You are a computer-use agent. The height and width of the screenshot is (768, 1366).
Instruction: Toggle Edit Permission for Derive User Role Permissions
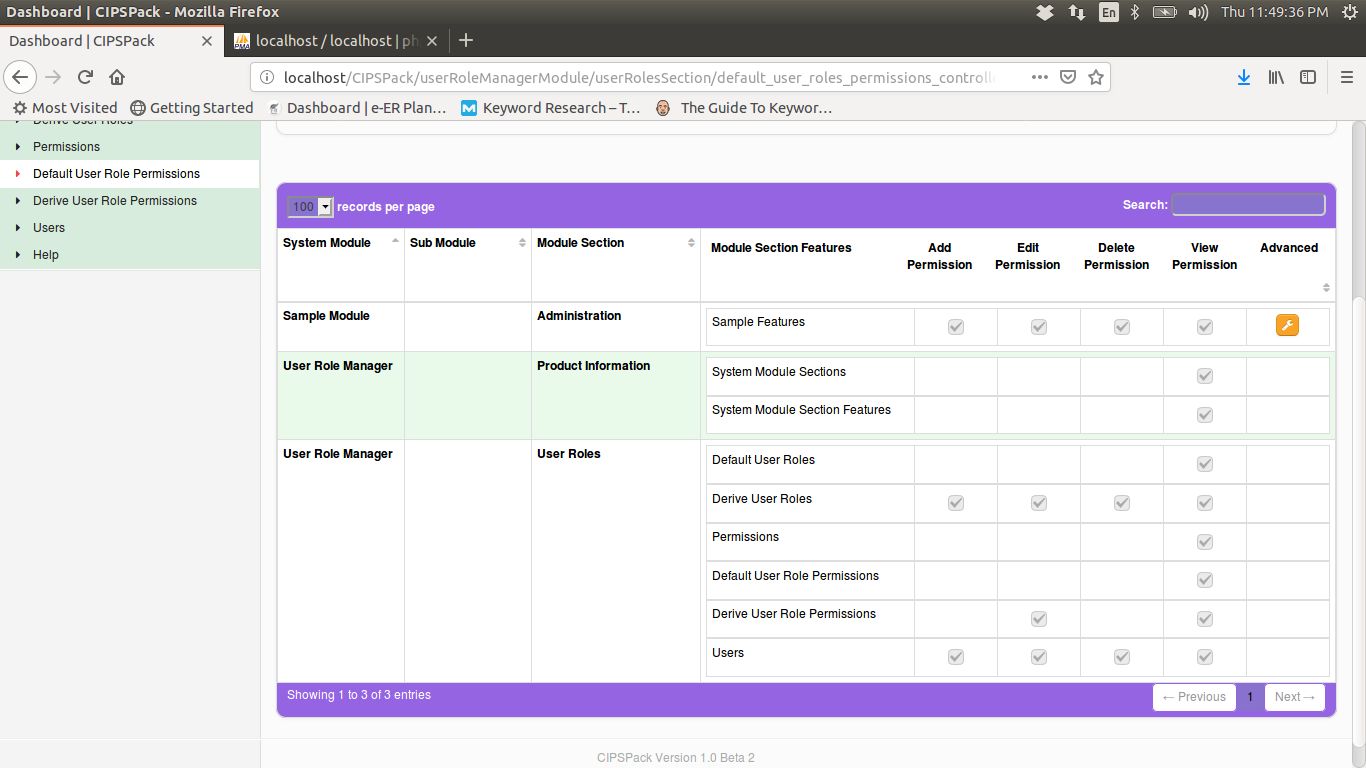(1039, 619)
